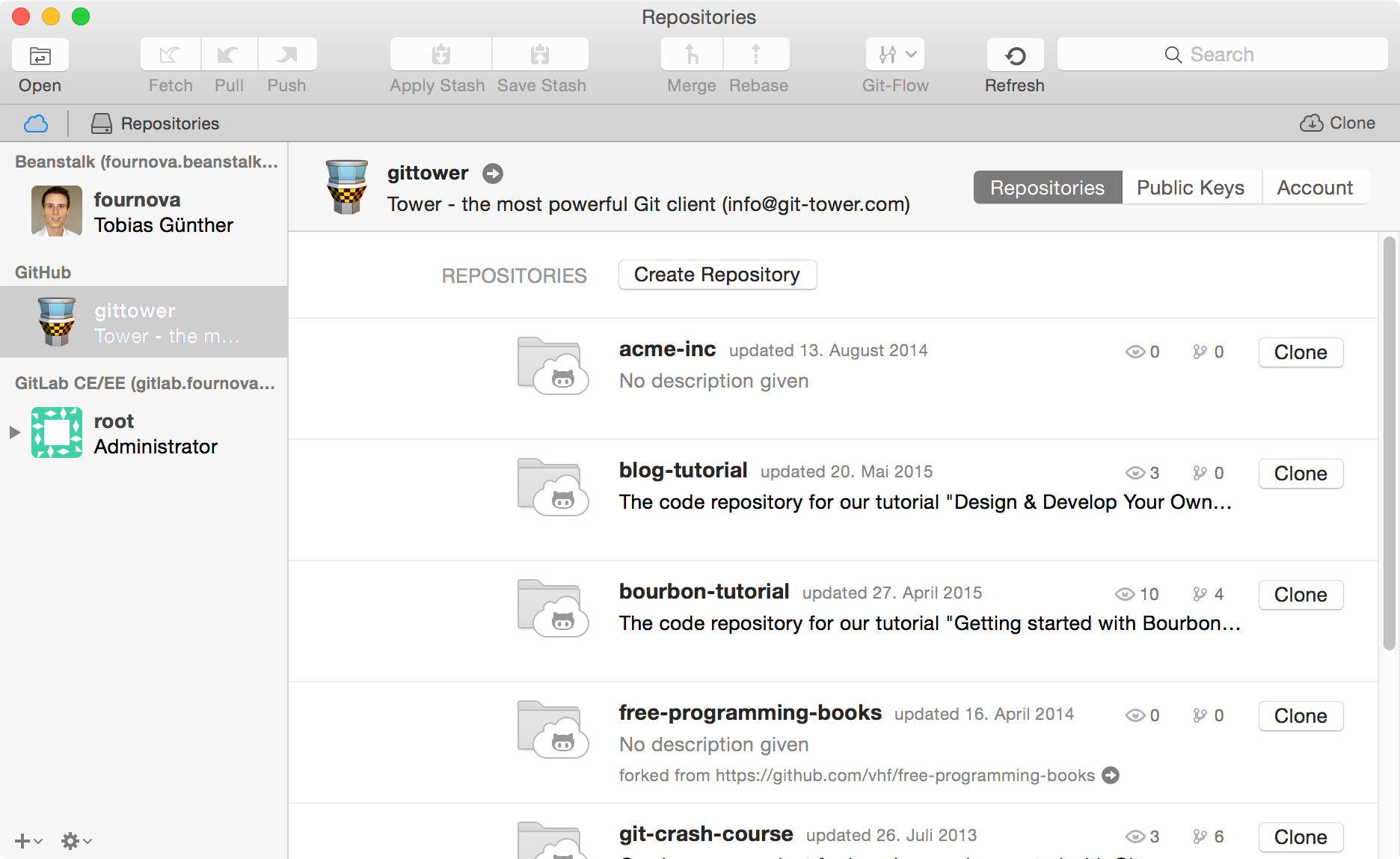Click the green macOS zoom window button
Image resolution: width=1400 pixels, height=859 pixels.
(81, 16)
